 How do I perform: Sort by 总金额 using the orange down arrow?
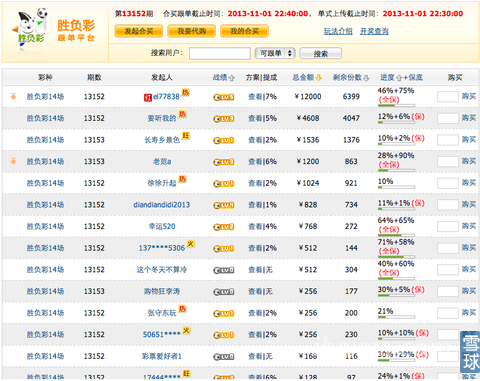(x=319, y=78)
